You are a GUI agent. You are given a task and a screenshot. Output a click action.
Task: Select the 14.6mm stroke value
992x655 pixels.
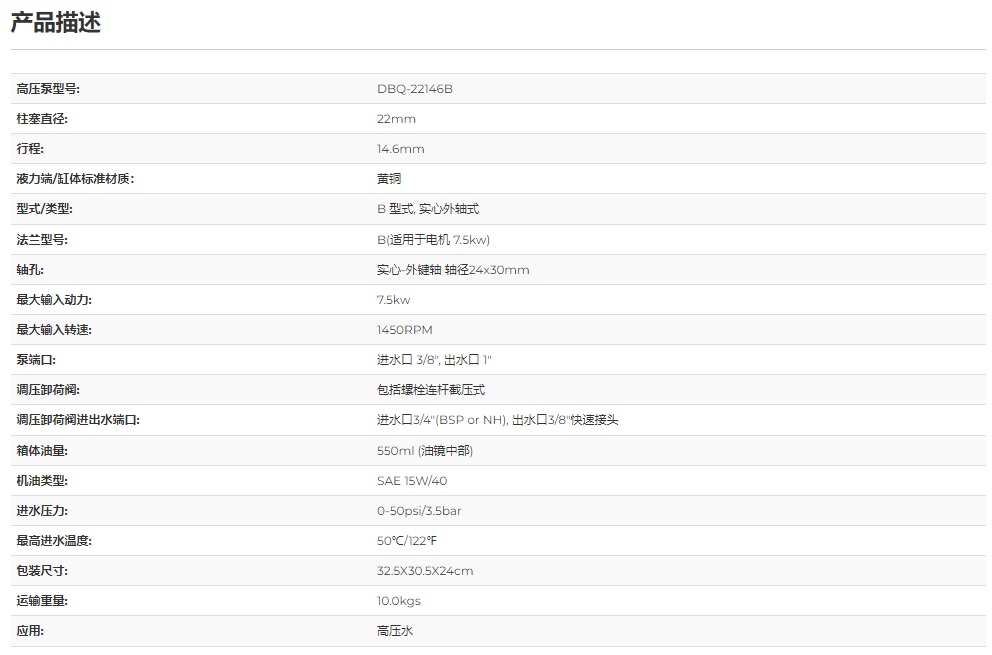coord(400,149)
